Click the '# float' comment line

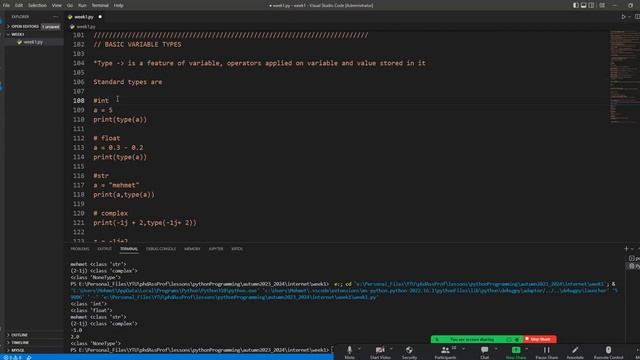(107, 138)
